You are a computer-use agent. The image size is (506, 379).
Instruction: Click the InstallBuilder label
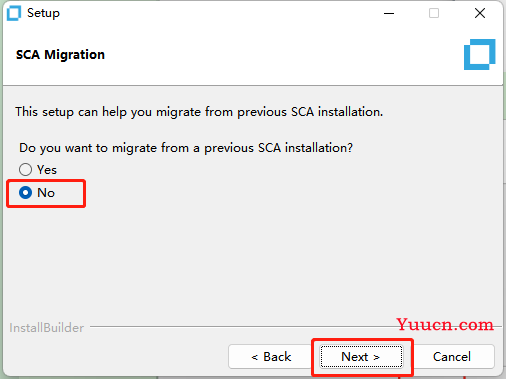tap(46, 328)
